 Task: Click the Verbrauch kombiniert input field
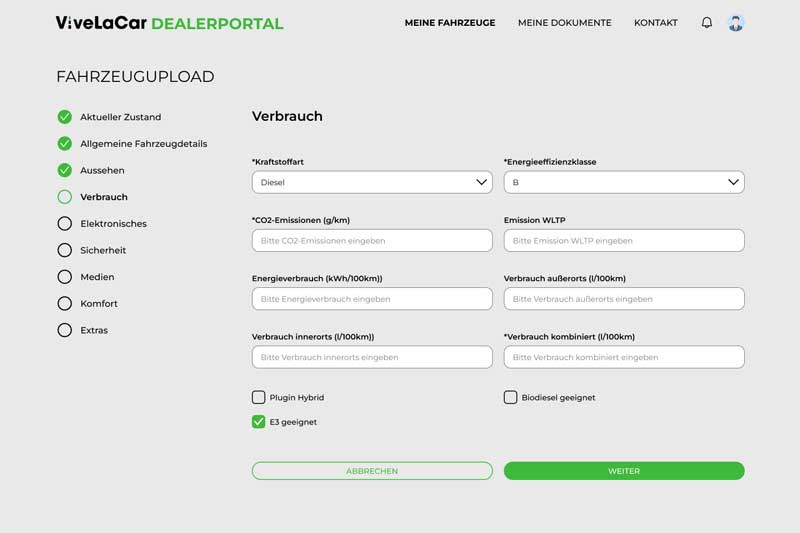click(x=624, y=357)
